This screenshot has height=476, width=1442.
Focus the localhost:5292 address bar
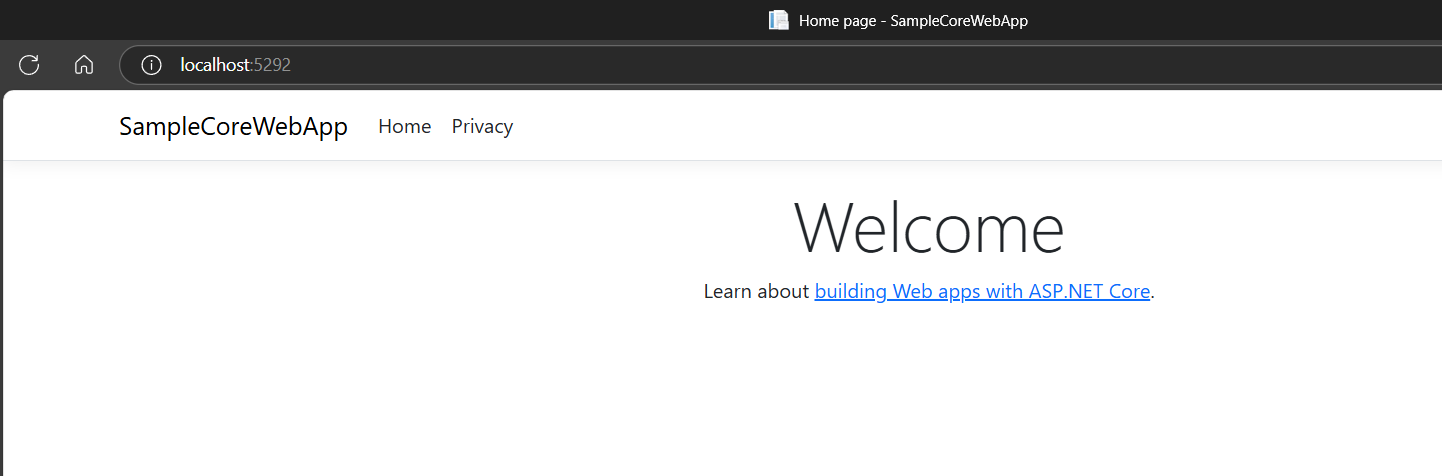tap(780, 65)
